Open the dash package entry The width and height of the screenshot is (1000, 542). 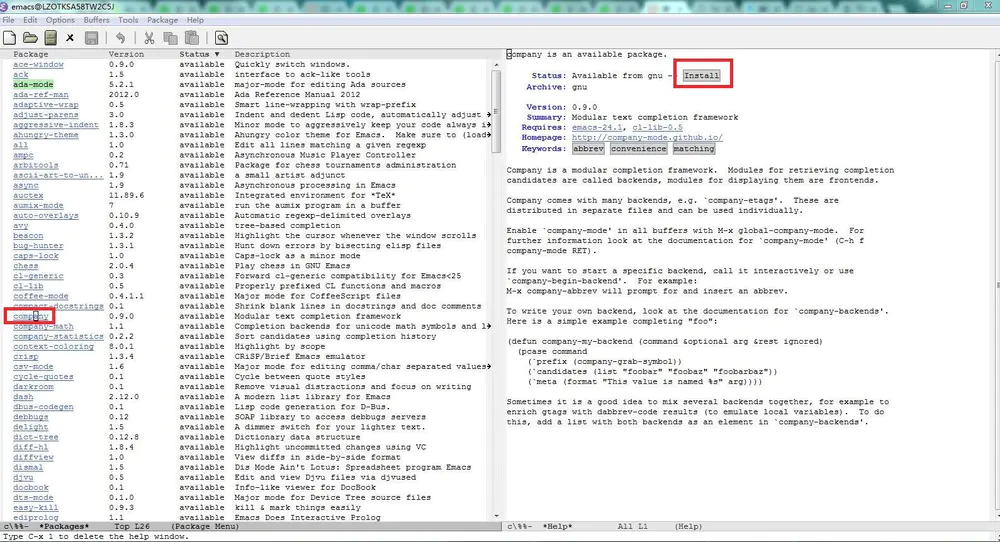pyautogui.click(x=23, y=397)
